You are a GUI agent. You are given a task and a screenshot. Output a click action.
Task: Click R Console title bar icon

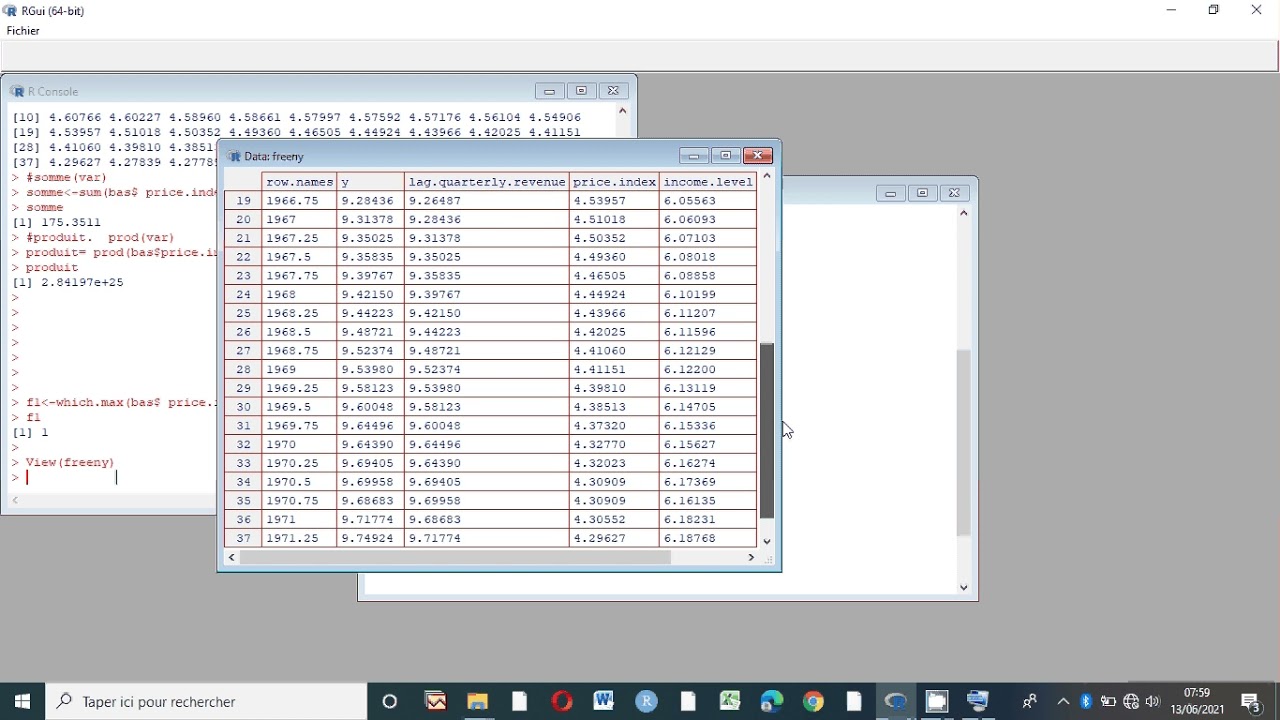pyautogui.click(x=17, y=91)
